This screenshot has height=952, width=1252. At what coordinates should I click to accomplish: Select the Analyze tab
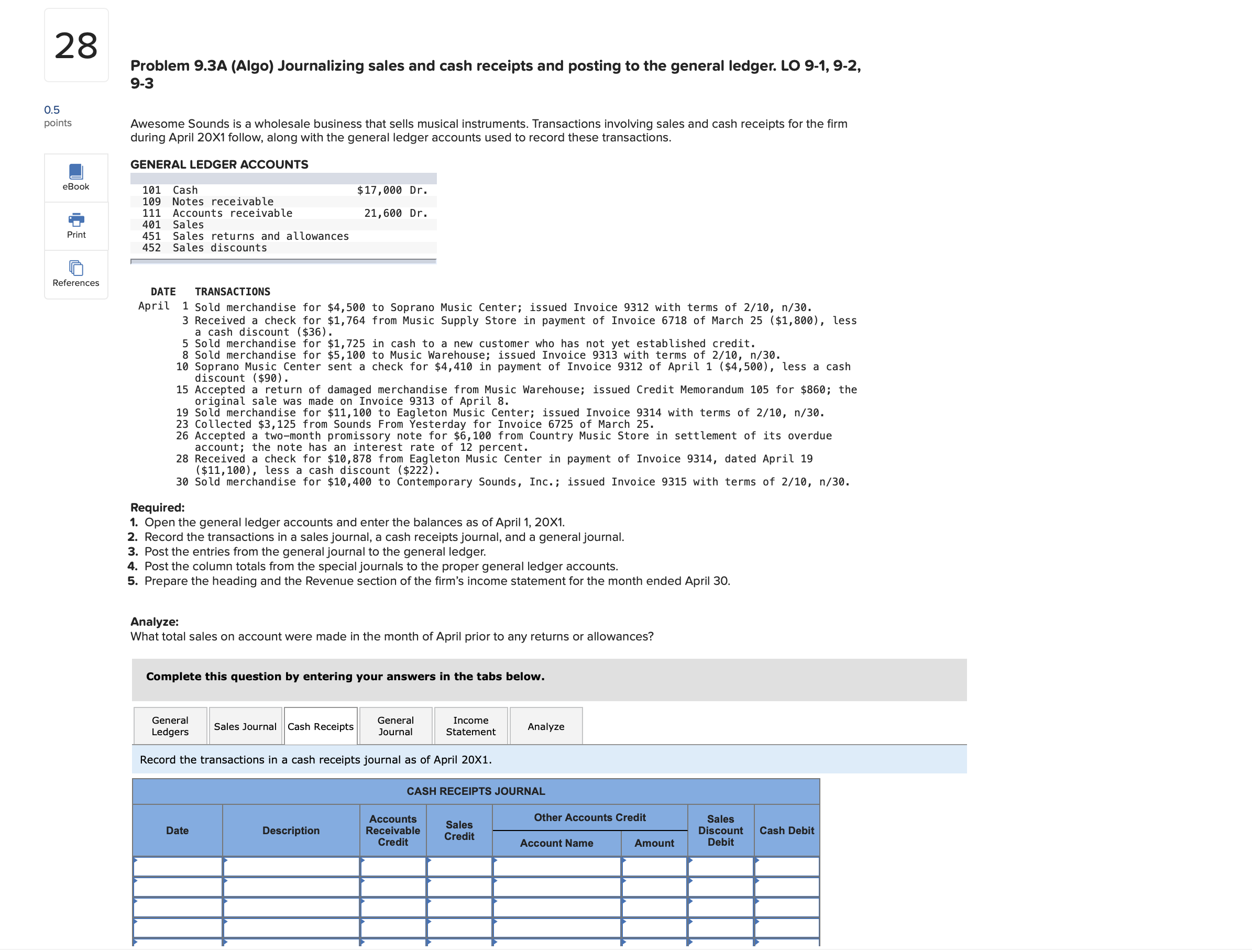point(545,726)
